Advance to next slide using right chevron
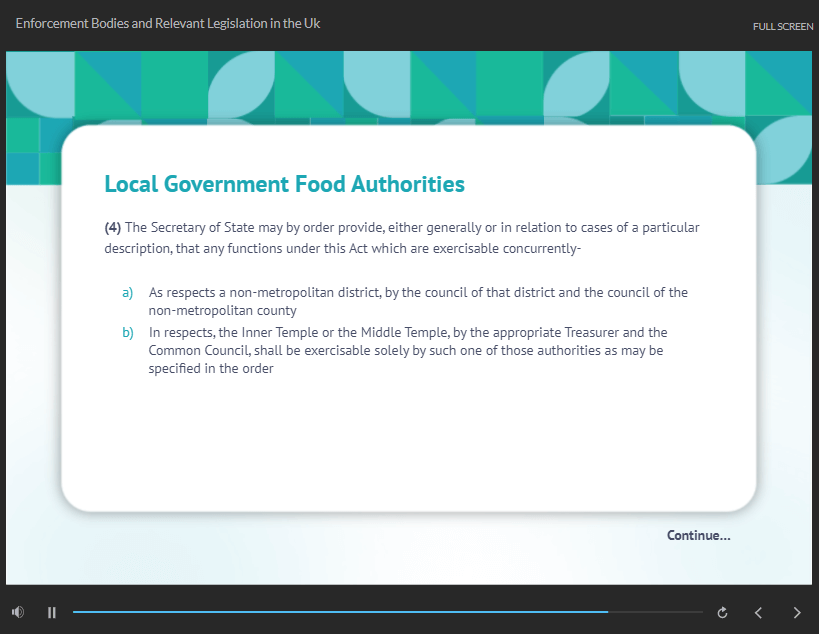819x634 pixels. 797,612
